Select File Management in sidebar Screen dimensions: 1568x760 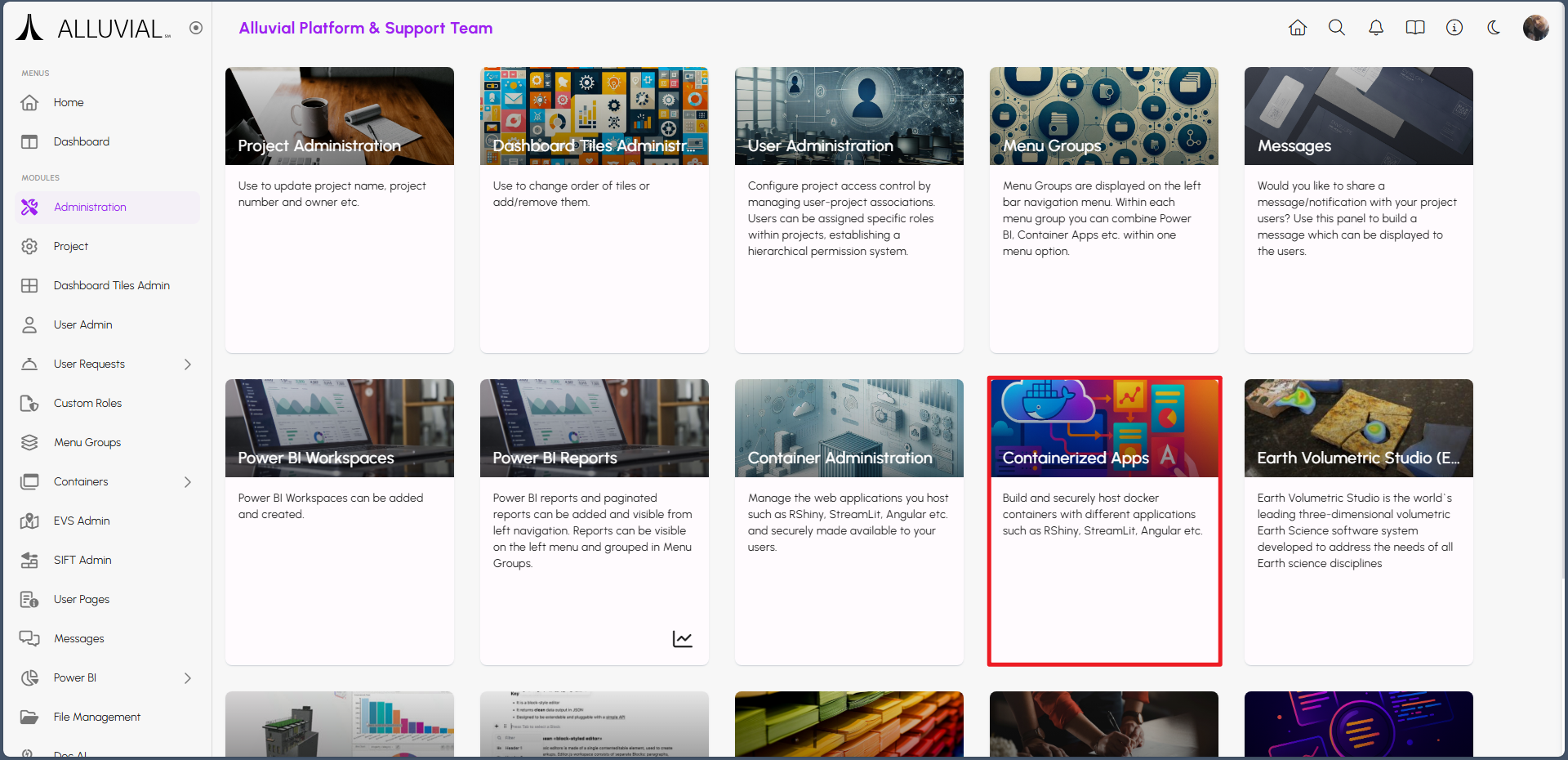tap(96, 718)
